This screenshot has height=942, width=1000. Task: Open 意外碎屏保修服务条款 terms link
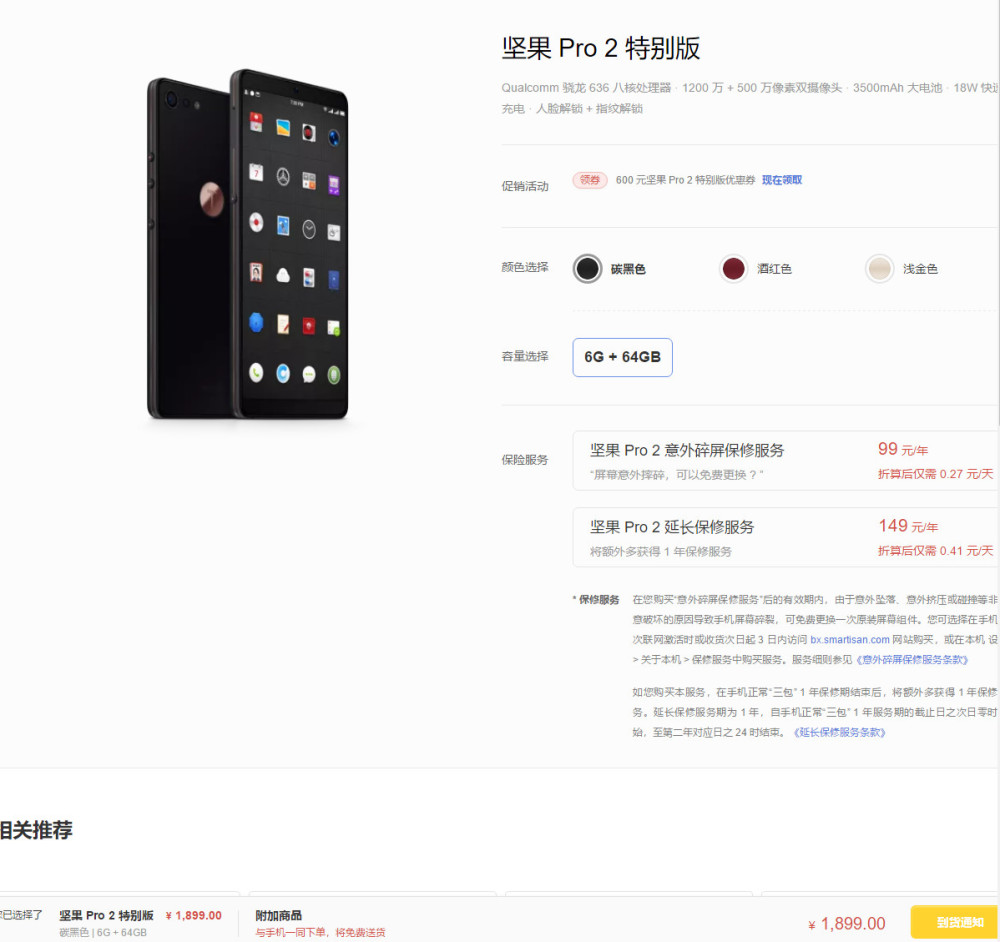pos(912,659)
